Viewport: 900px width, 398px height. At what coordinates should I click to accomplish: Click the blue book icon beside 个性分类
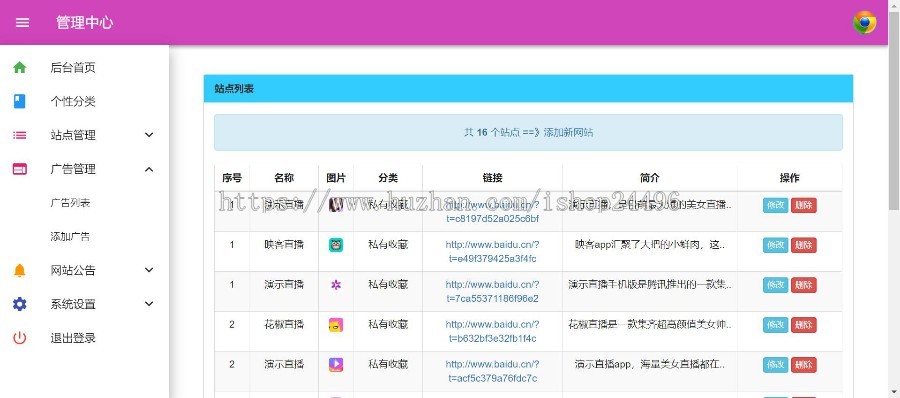click(x=20, y=102)
